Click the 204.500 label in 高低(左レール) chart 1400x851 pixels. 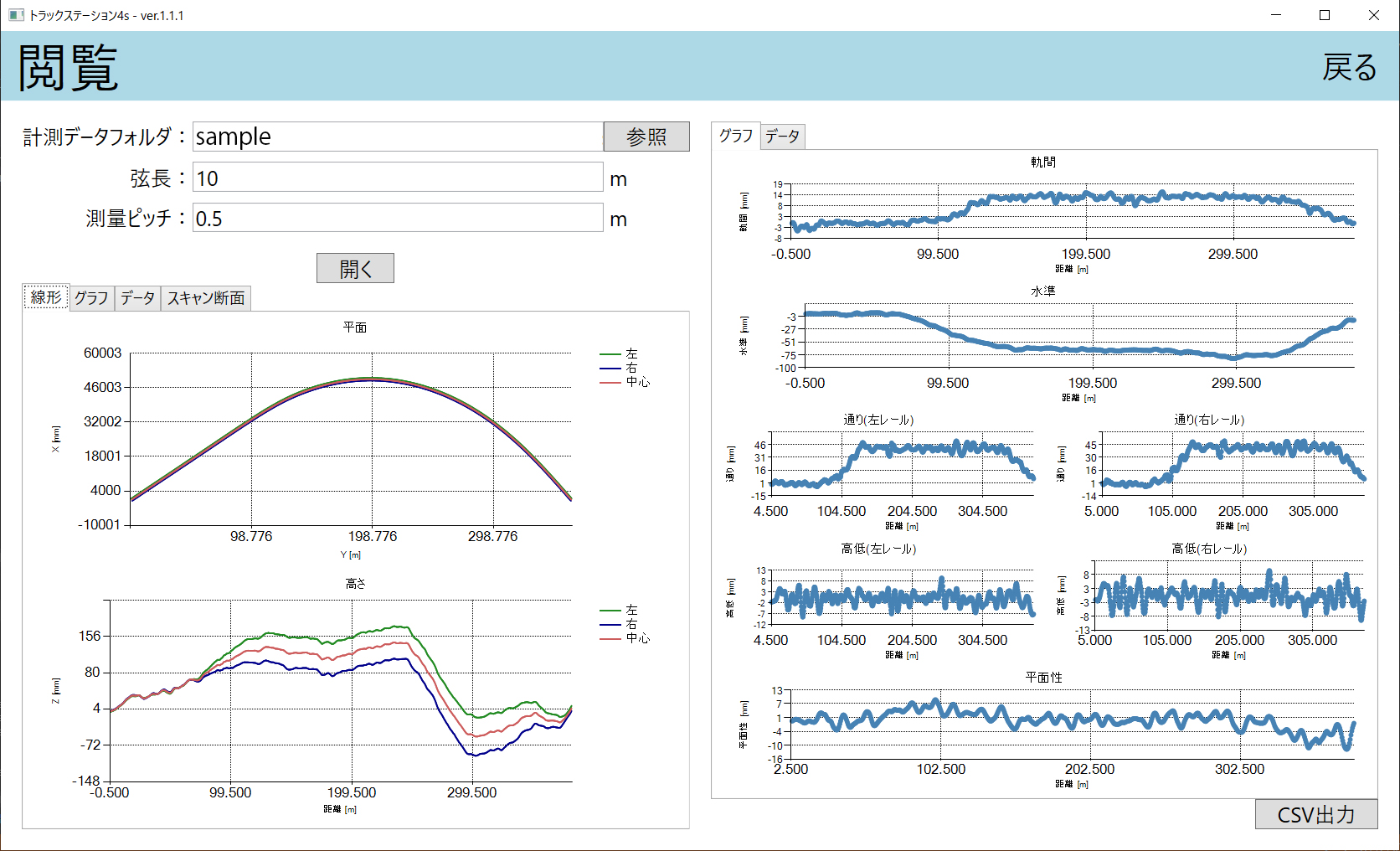[x=912, y=640]
